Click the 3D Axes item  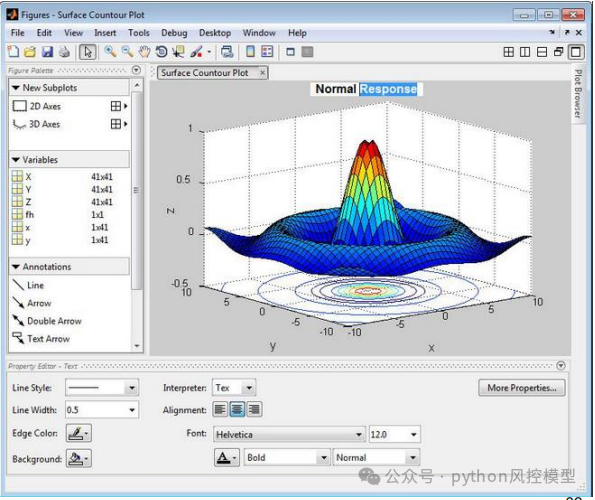[x=36, y=124]
